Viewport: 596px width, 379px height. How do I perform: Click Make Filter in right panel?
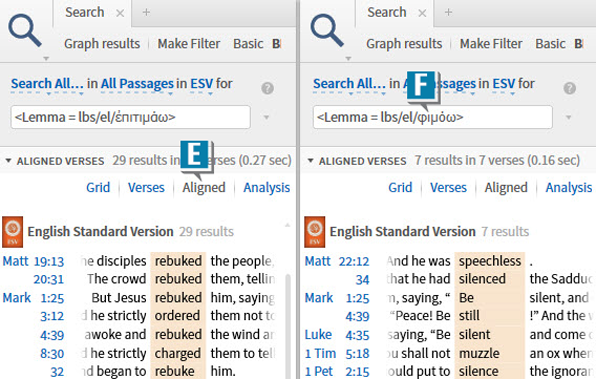[x=491, y=44]
